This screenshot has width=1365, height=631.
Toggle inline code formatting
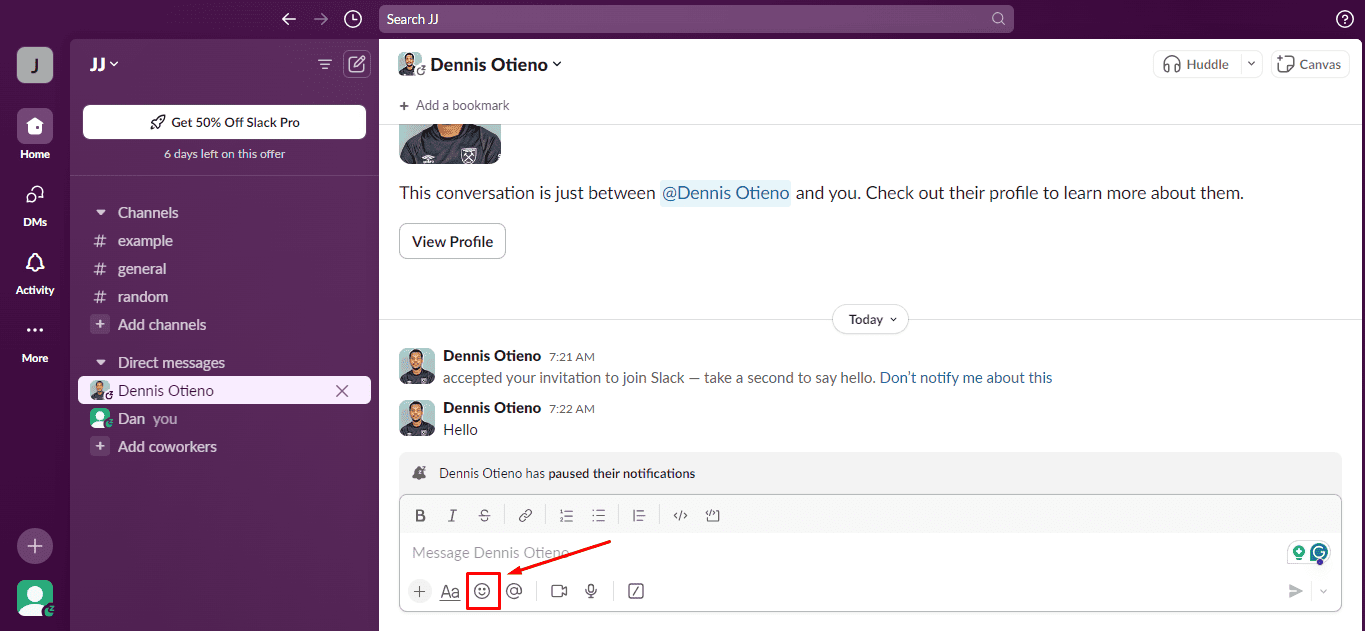click(x=680, y=516)
